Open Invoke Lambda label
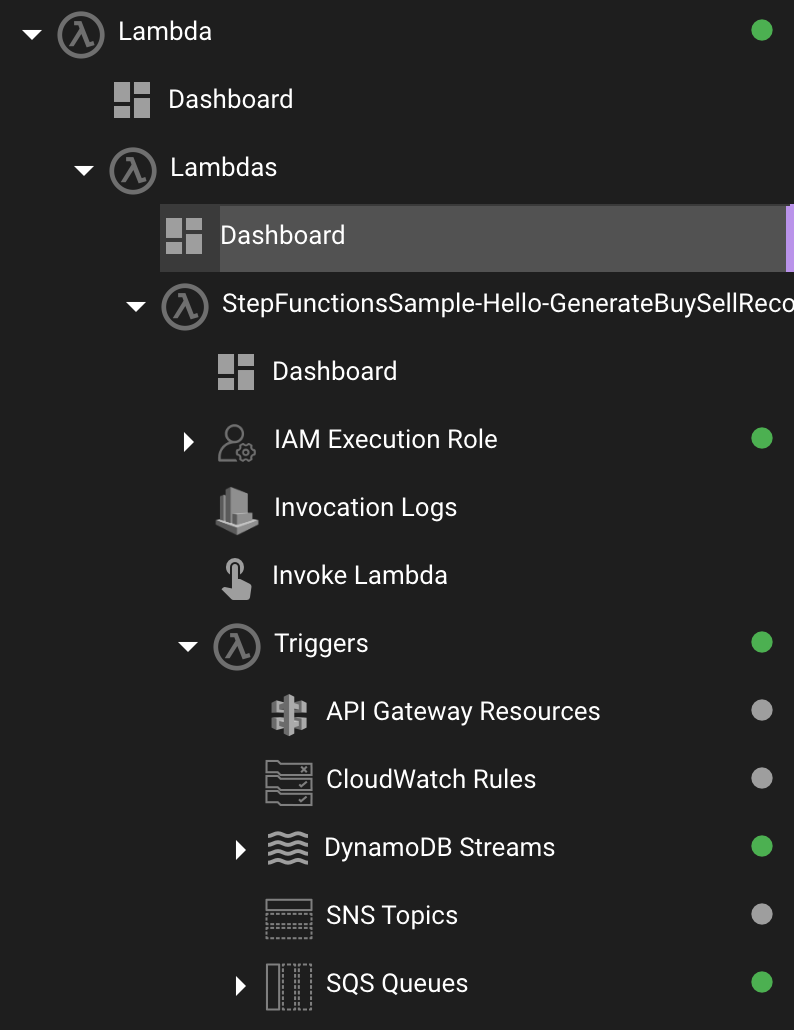This screenshot has height=1030, width=794. click(x=360, y=575)
